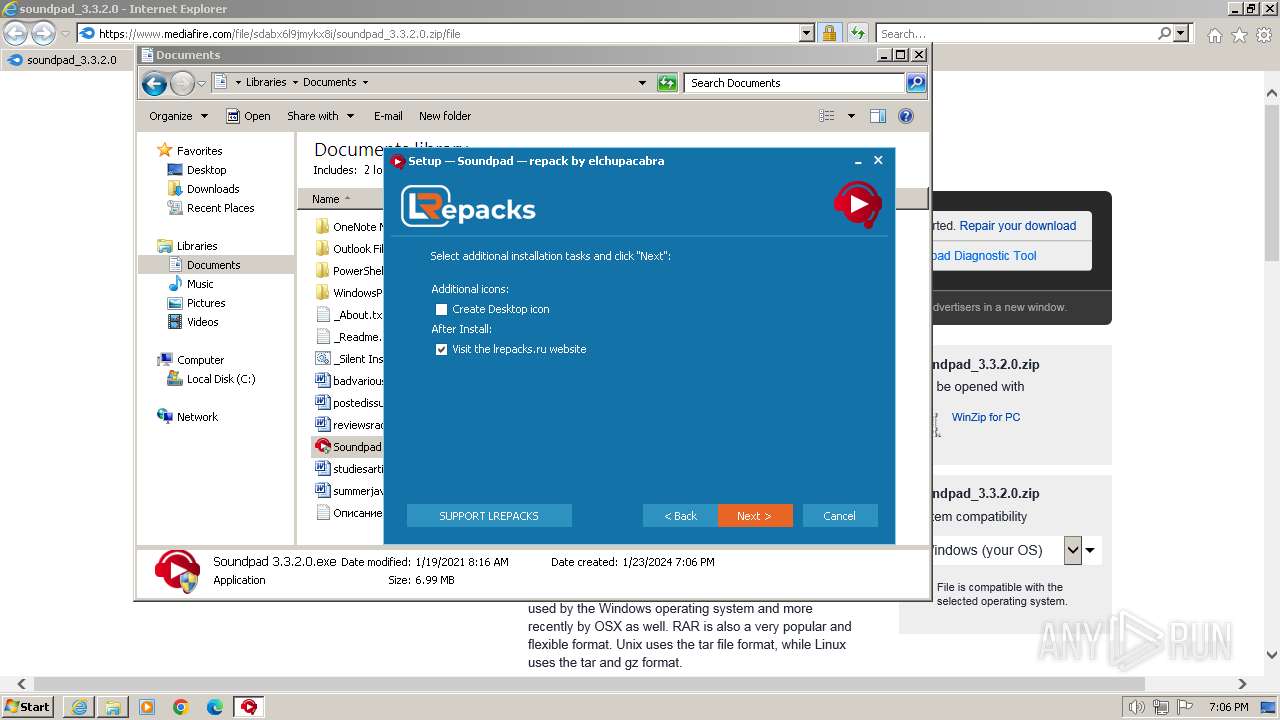
Task: Check the Create Desktop icon checkbox
Action: 441,309
